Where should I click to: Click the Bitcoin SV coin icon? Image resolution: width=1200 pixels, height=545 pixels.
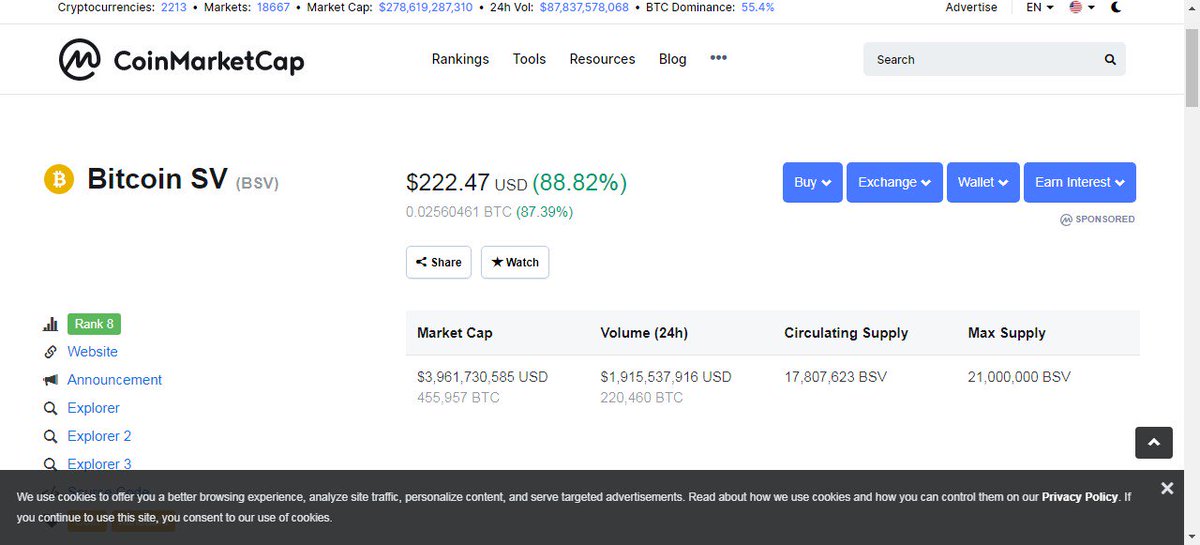(59, 180)
